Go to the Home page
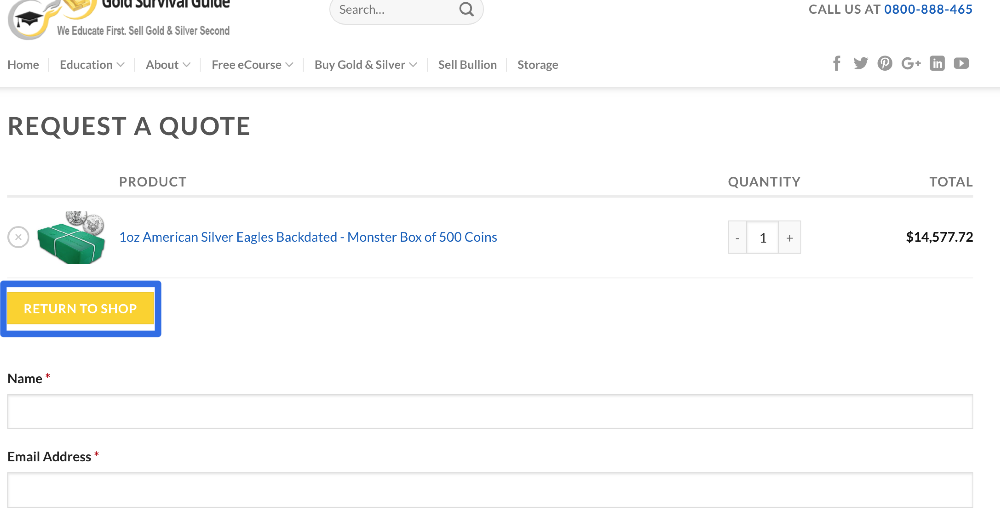1000x522 pixels. (23, 64)
